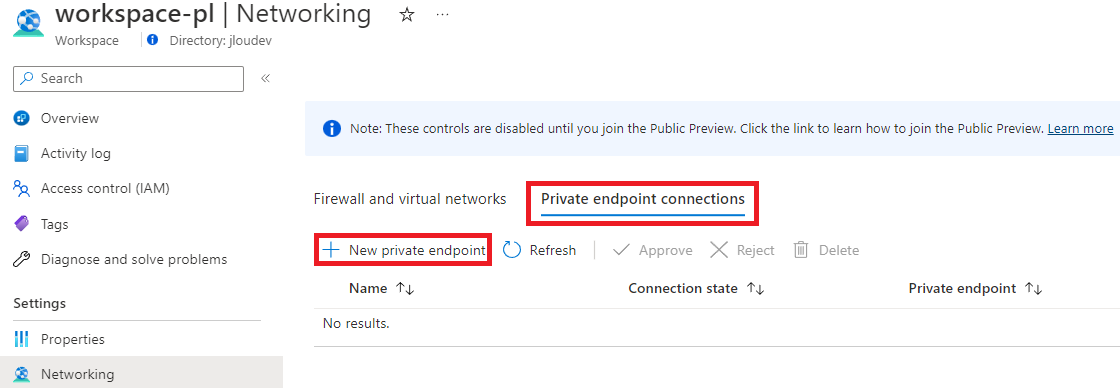Sort by Private endpoint column
This screenshot has height=388, width=1120.
click(1034, 289)
